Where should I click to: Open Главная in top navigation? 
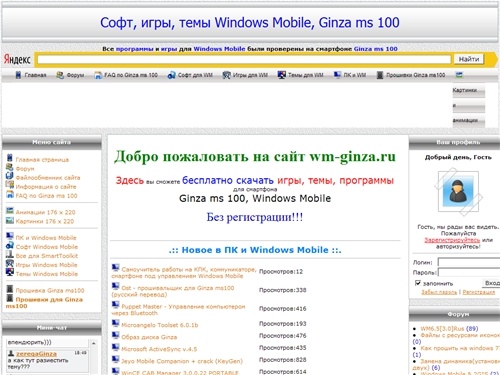(35, 75)
